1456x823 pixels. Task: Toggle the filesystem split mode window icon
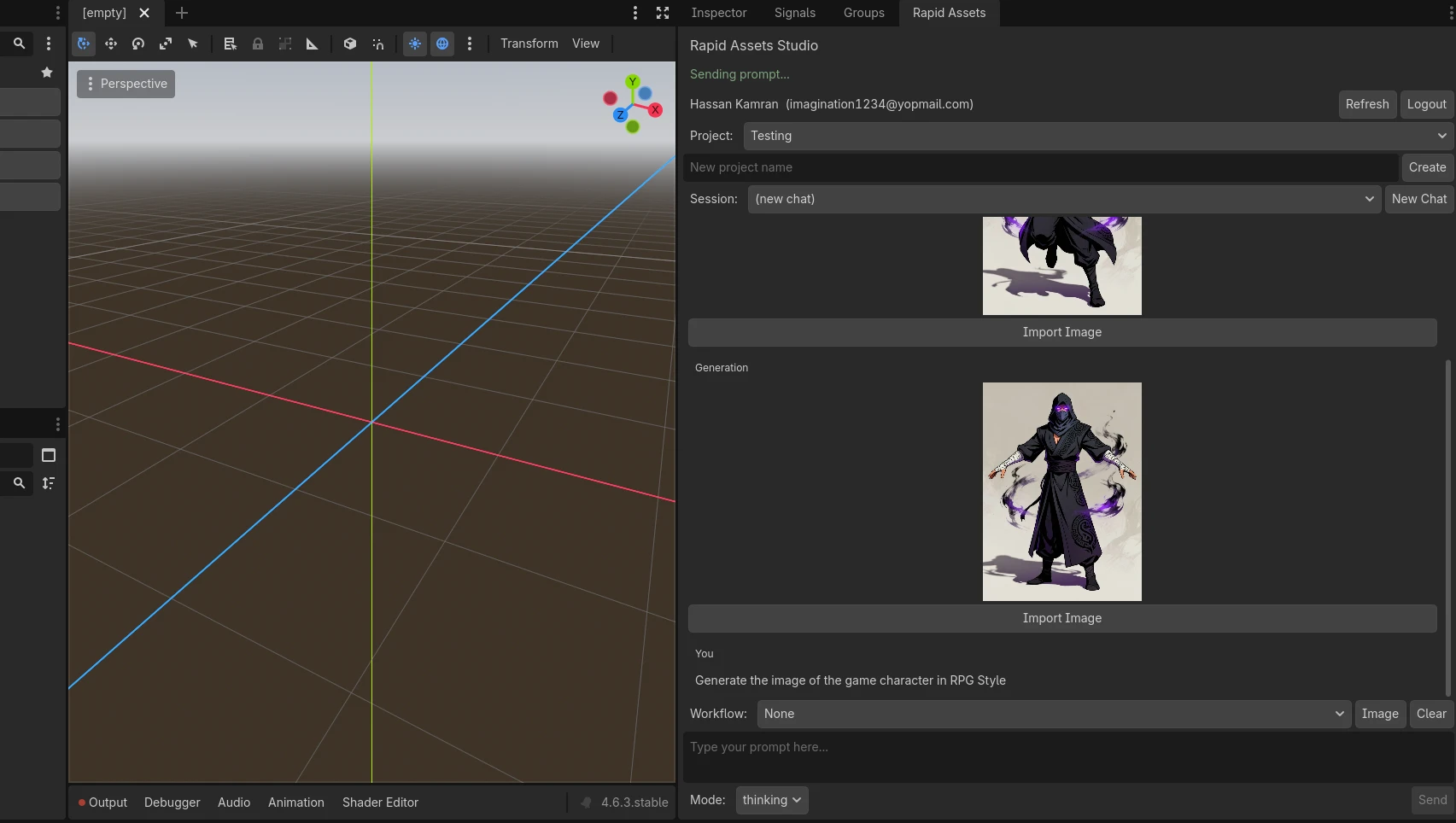click(49, 455)
